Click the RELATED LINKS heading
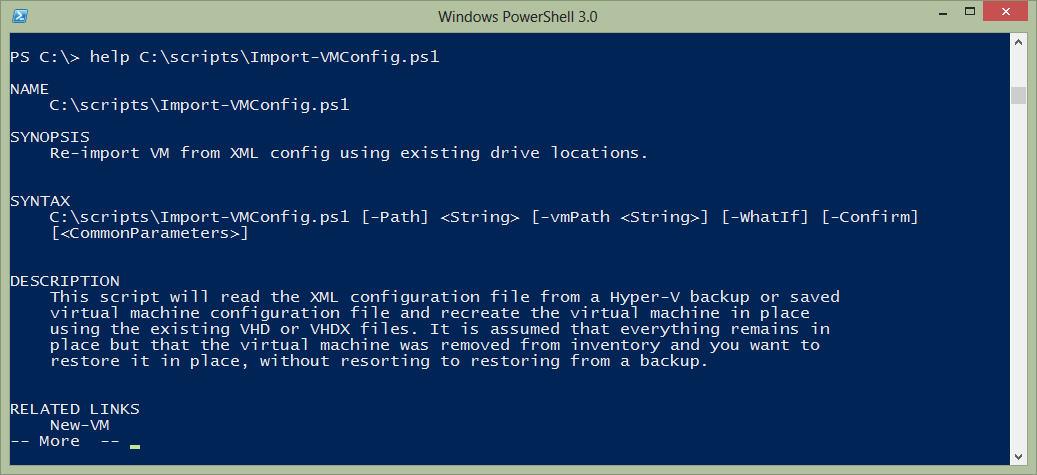 pos(75,410)
